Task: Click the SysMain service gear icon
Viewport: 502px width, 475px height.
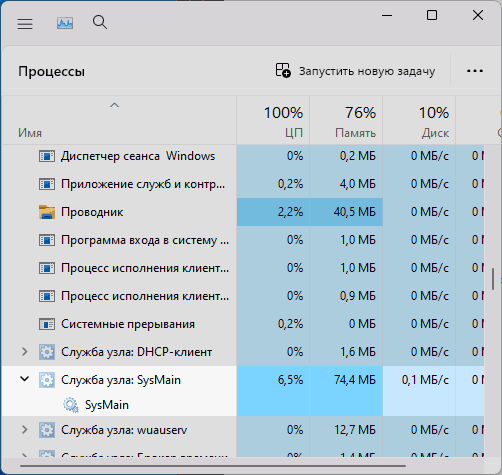Action: click(x=71, y=405)
